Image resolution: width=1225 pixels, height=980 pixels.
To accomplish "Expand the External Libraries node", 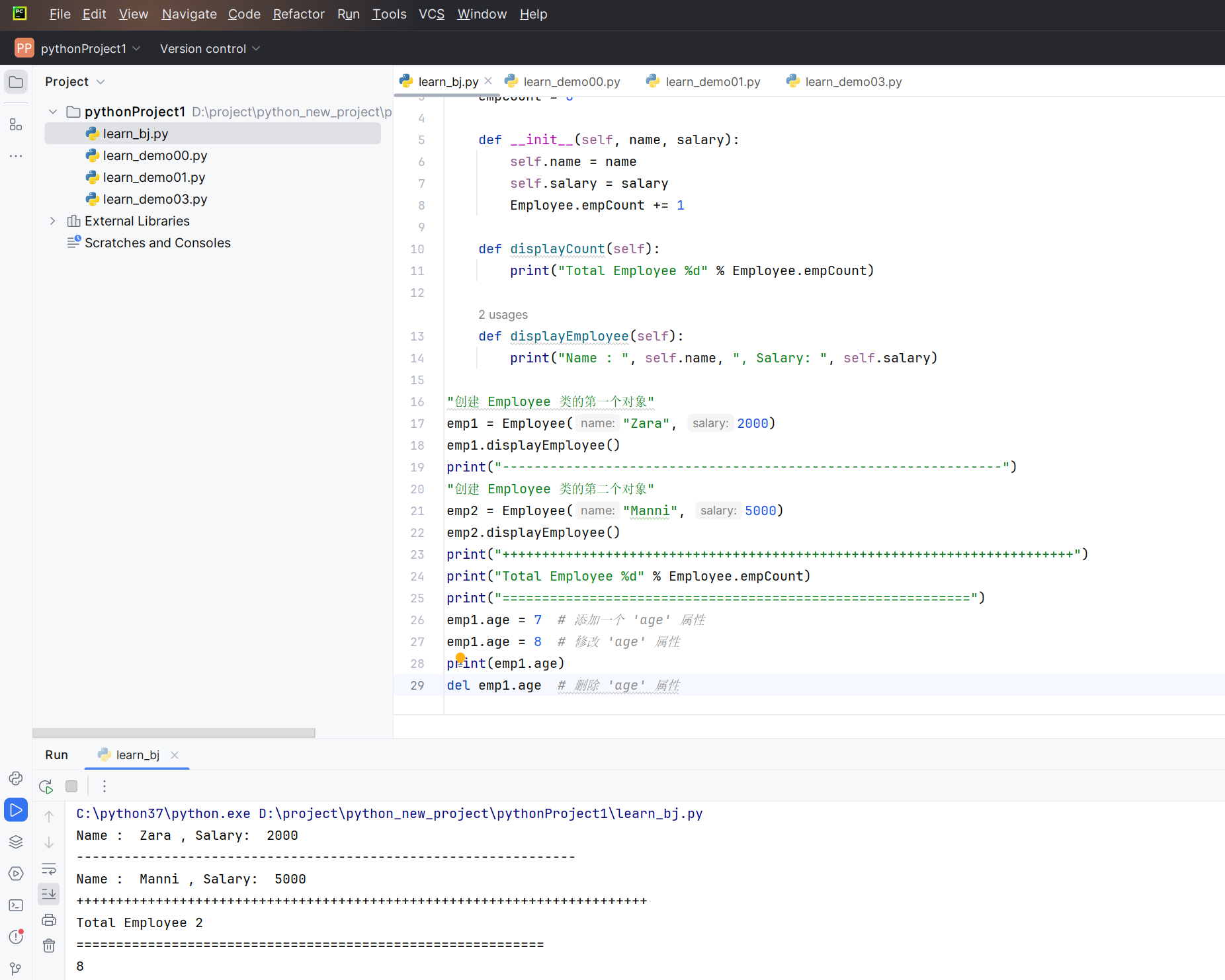I will pyautogui.click(x=53, y=221).
